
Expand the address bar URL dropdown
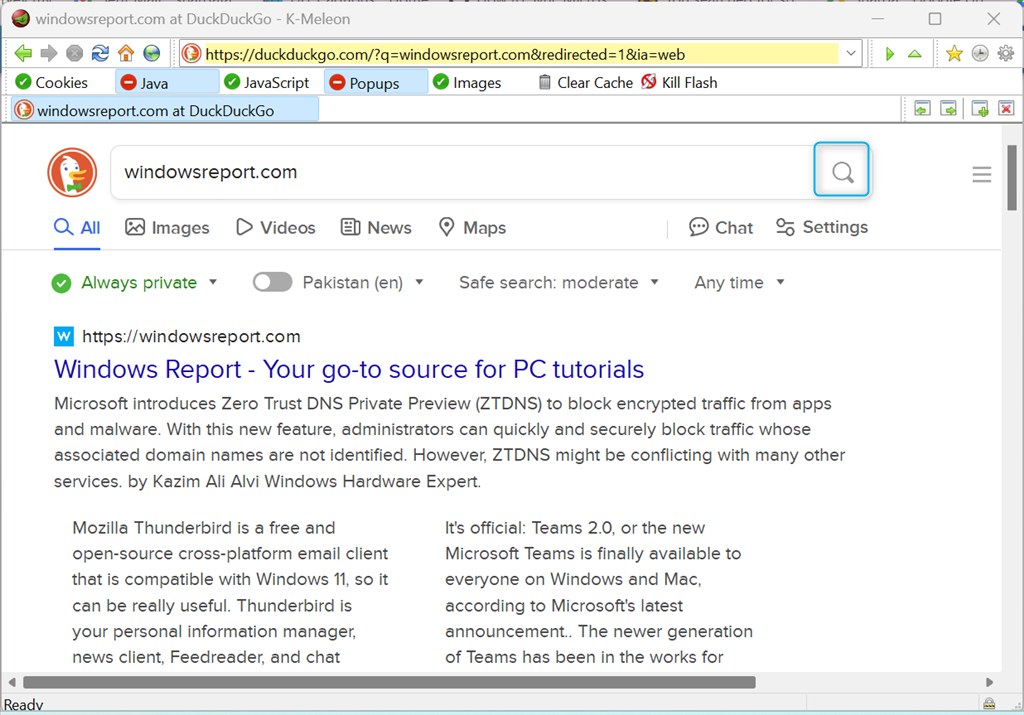(x=850, y=54)
